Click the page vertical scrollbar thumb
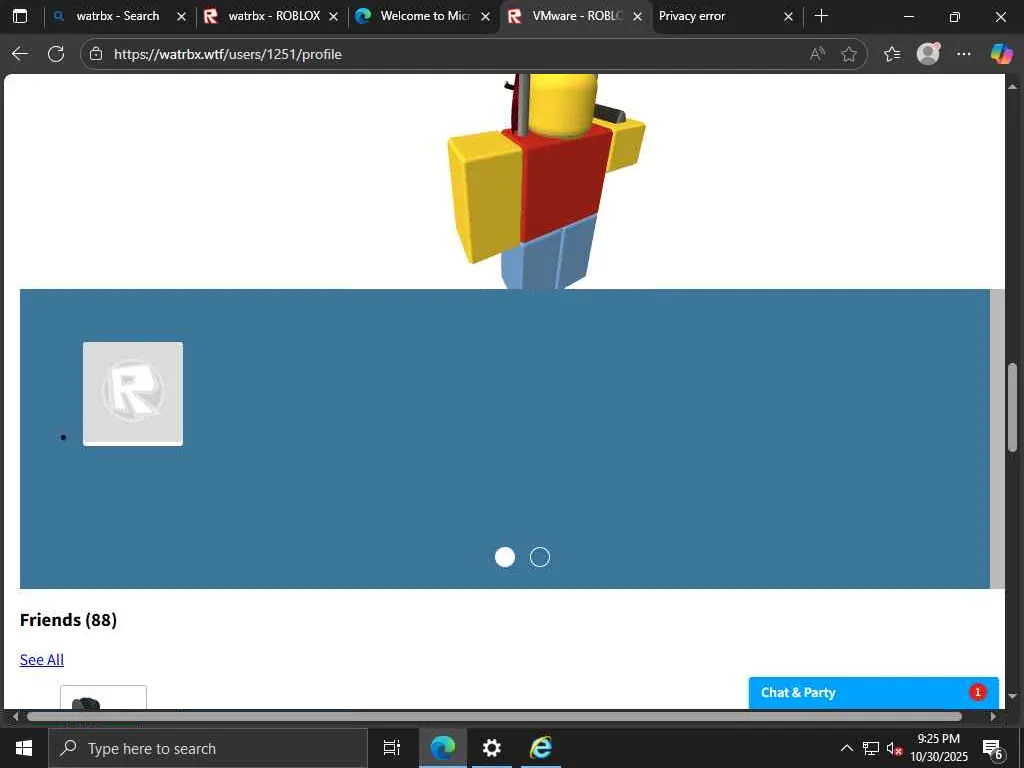The height and width of the screenshot is (768, 1024). point(1012,407)
